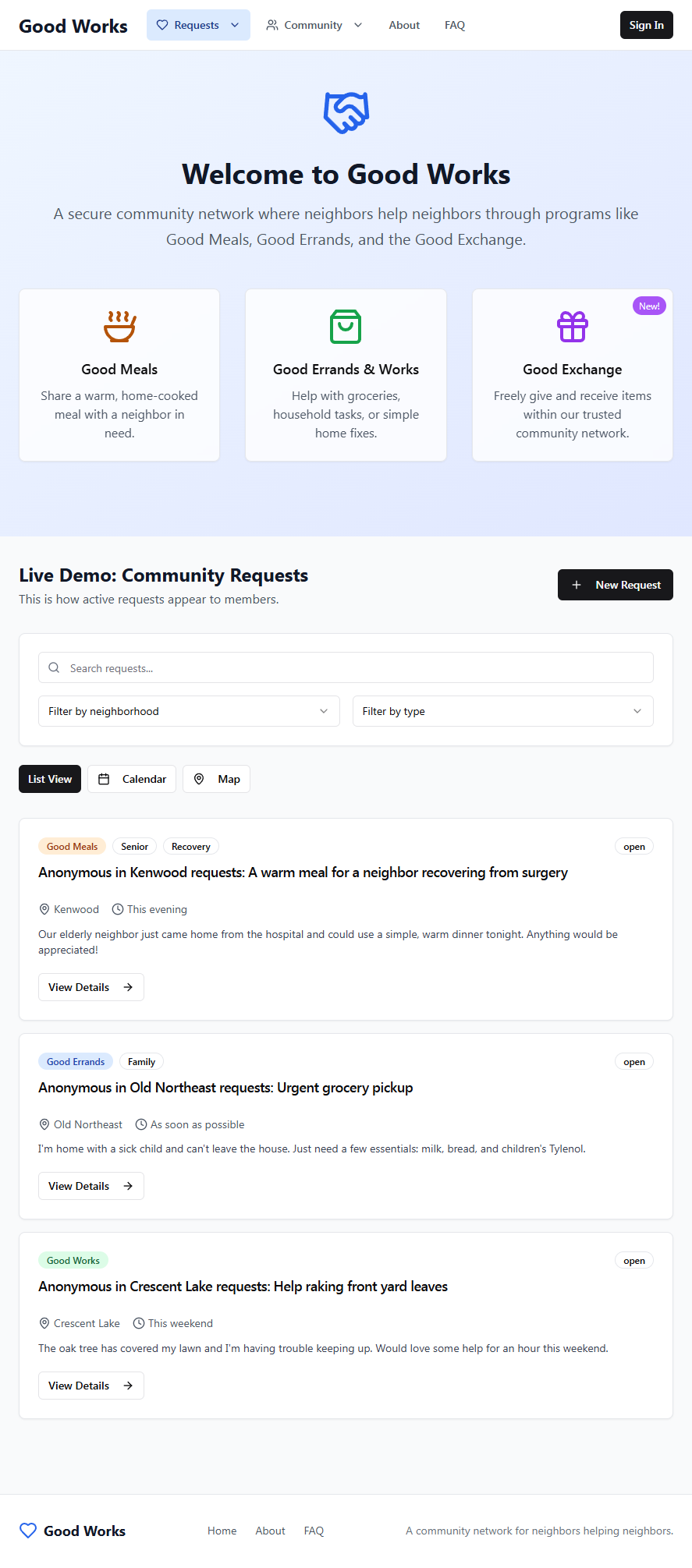Expand the Filter by type dropdown
Viewport: 692px width, 1568px height.
502,711
